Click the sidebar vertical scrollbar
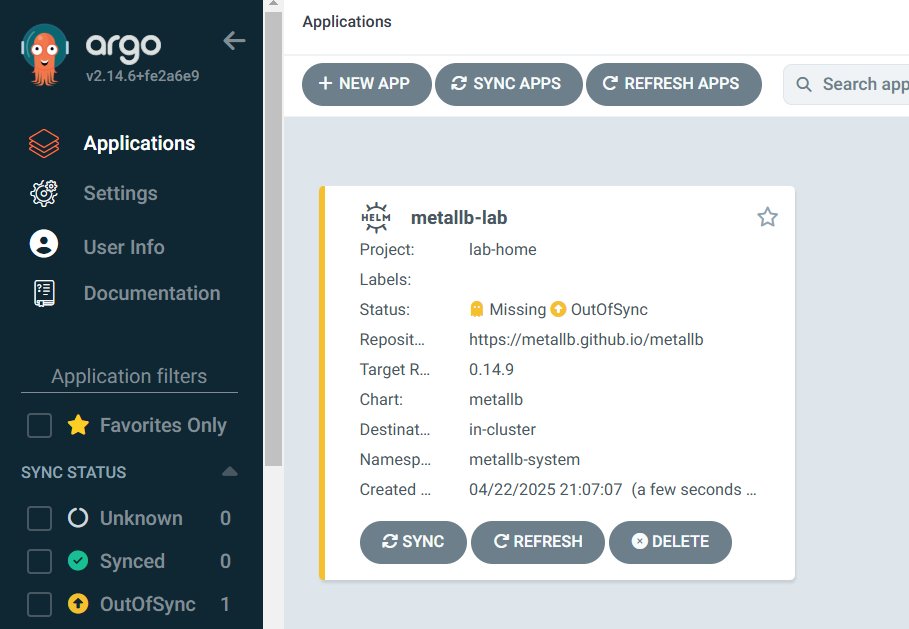 tap(273, 238)
